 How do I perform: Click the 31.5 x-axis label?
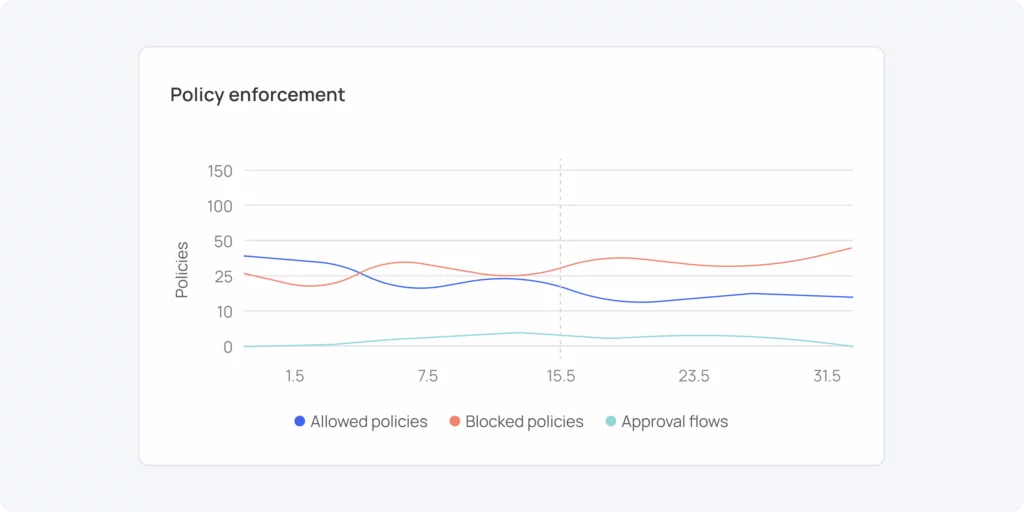pos(827,377)
